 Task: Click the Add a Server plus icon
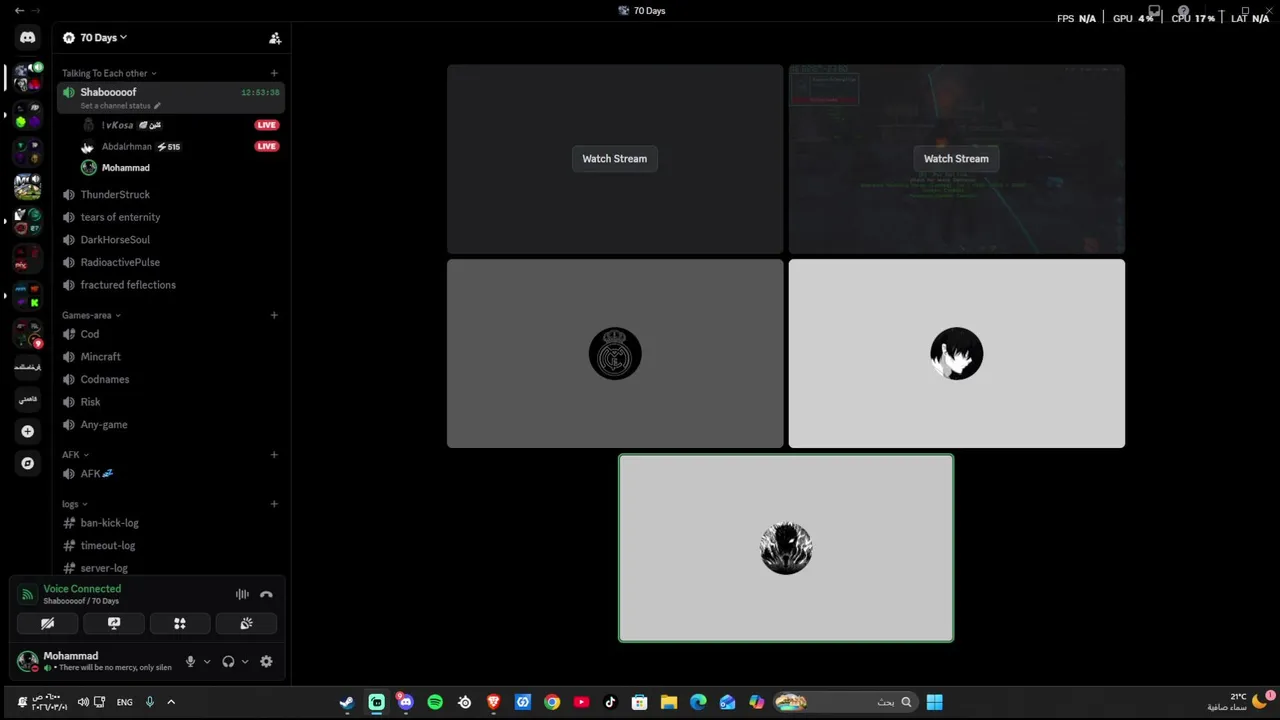(28, 432)
